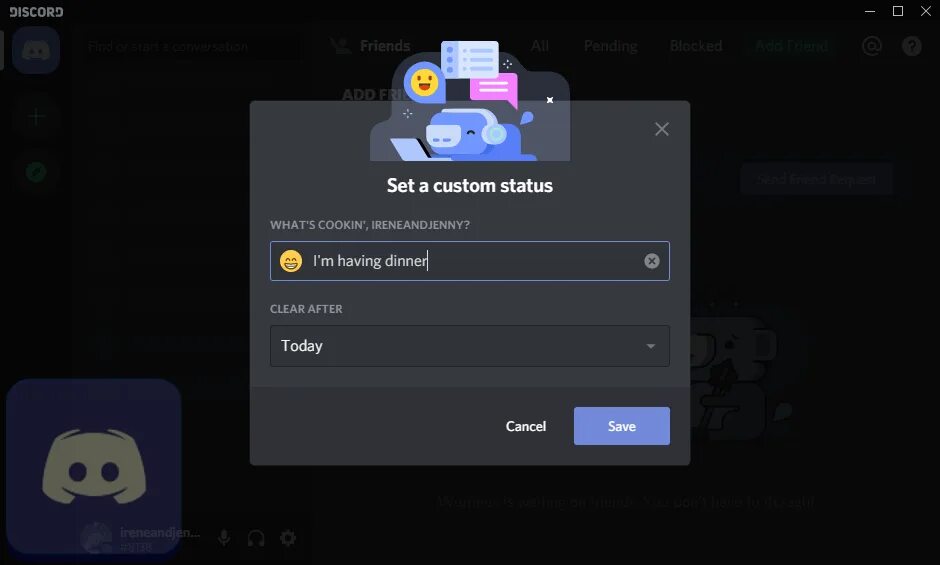Minimize the Discord window
940x565 pixels.
[870, 11]
